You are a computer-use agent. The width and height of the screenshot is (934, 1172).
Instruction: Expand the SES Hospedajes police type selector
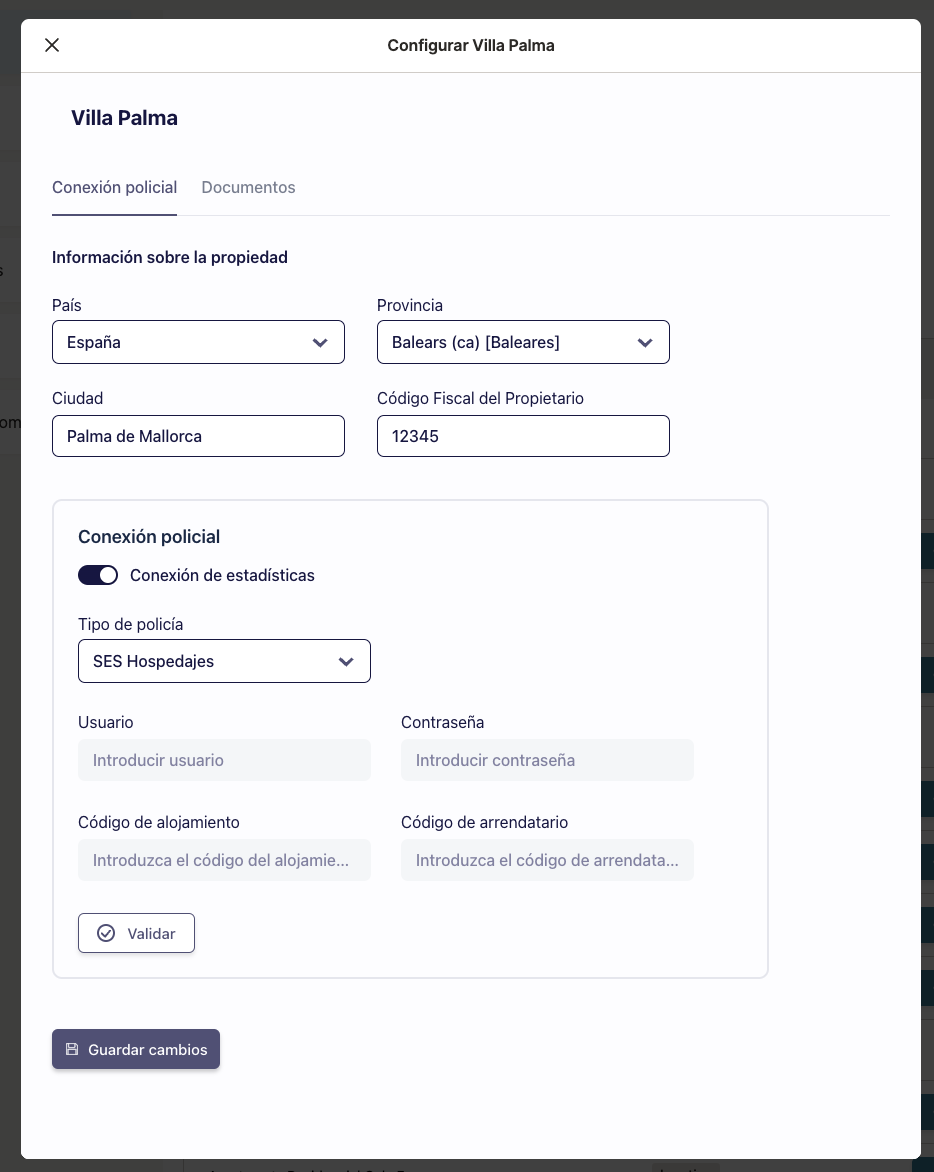(x=224, y=661)
